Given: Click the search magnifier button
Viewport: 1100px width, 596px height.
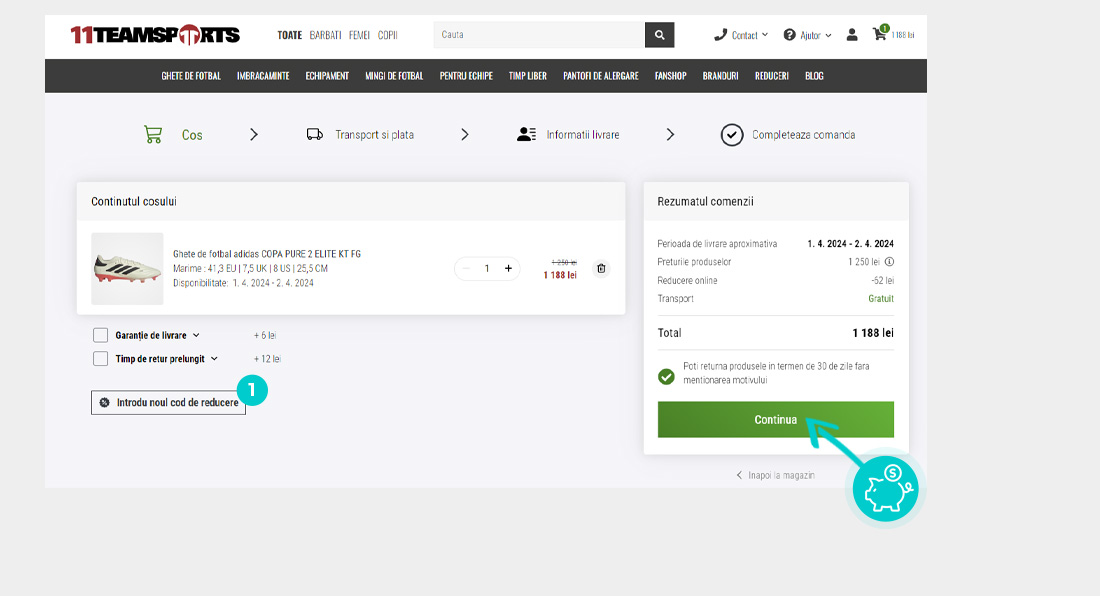Looking at the screenshot, I should [x=659, y=34].
